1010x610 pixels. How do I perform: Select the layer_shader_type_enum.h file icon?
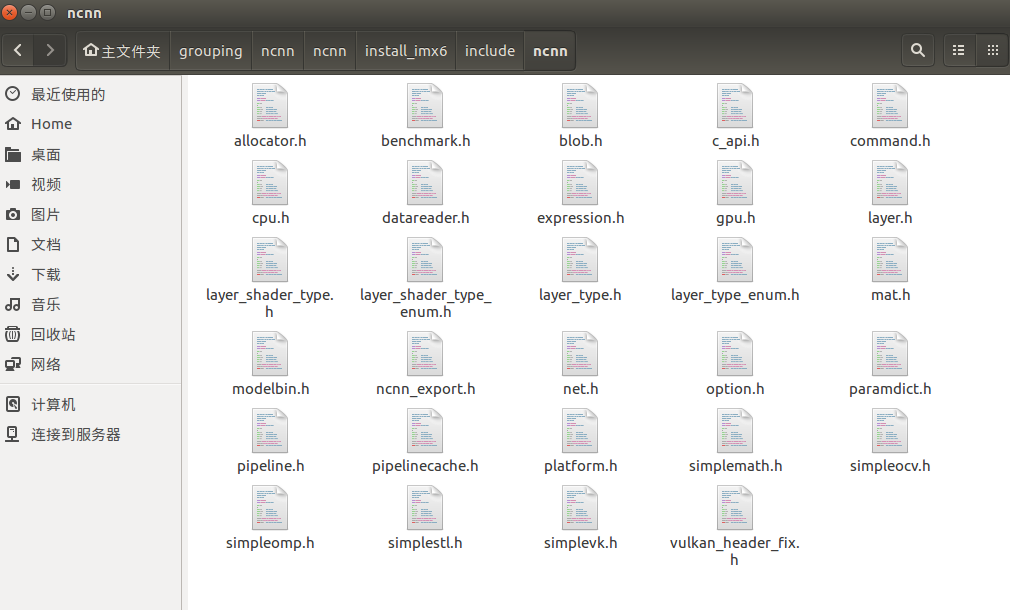[x=425, y=260]
